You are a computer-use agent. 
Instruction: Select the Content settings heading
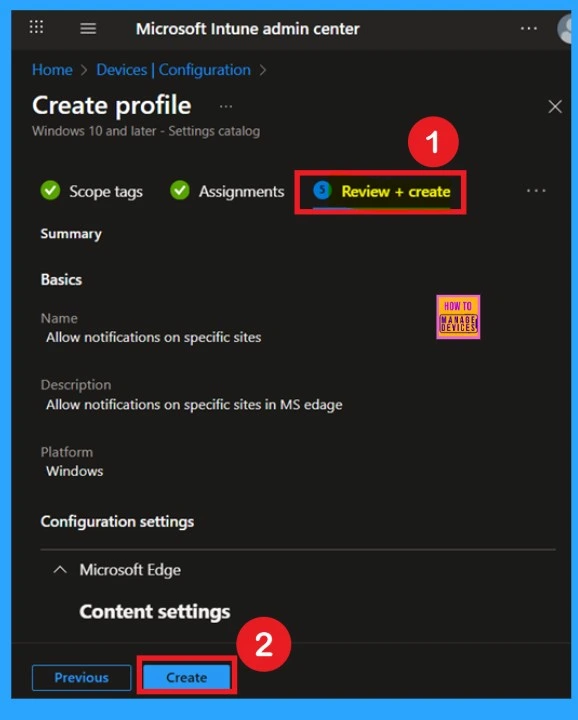pos(155,612)
